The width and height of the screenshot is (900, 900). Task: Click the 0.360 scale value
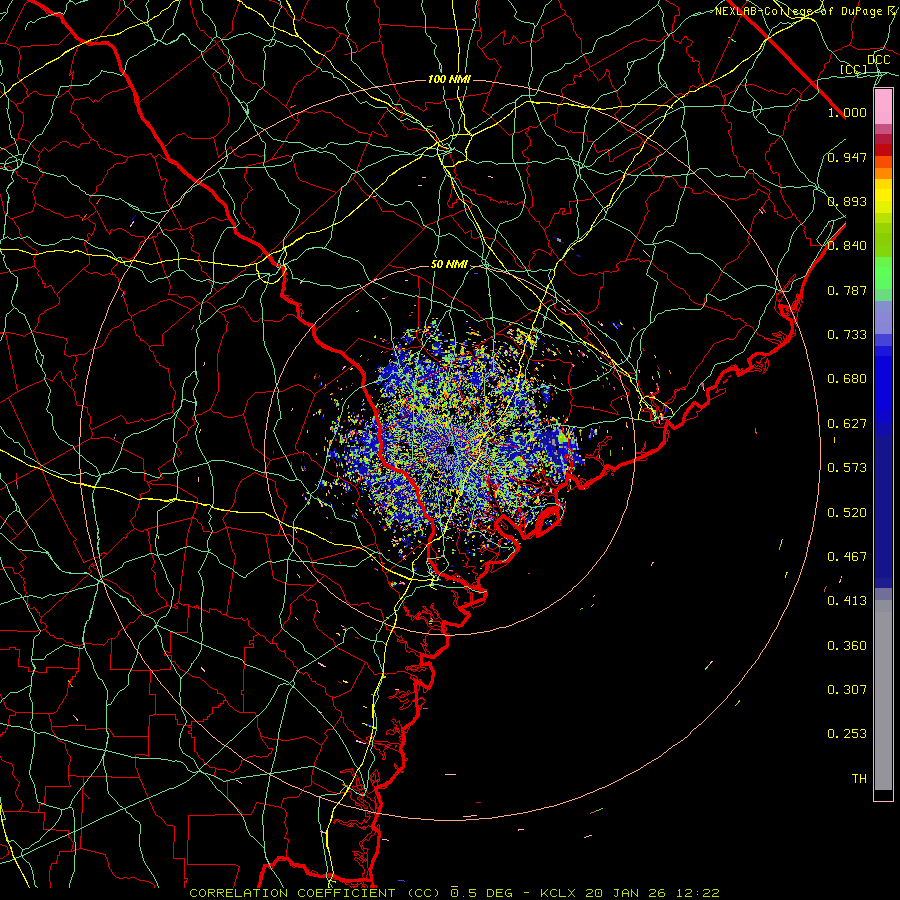pyautogui.click(x=847, y=646)
